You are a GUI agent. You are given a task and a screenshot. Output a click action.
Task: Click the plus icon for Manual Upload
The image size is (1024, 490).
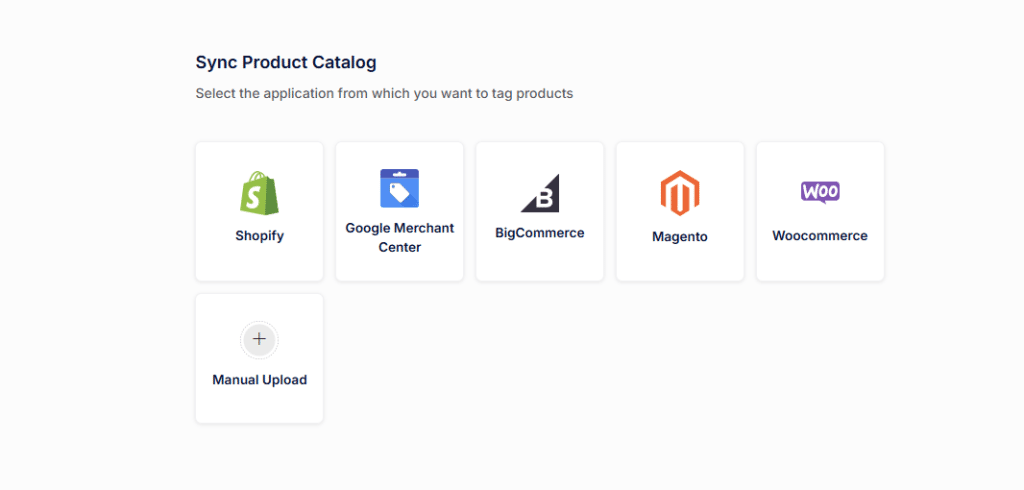(x=259, y=339)
